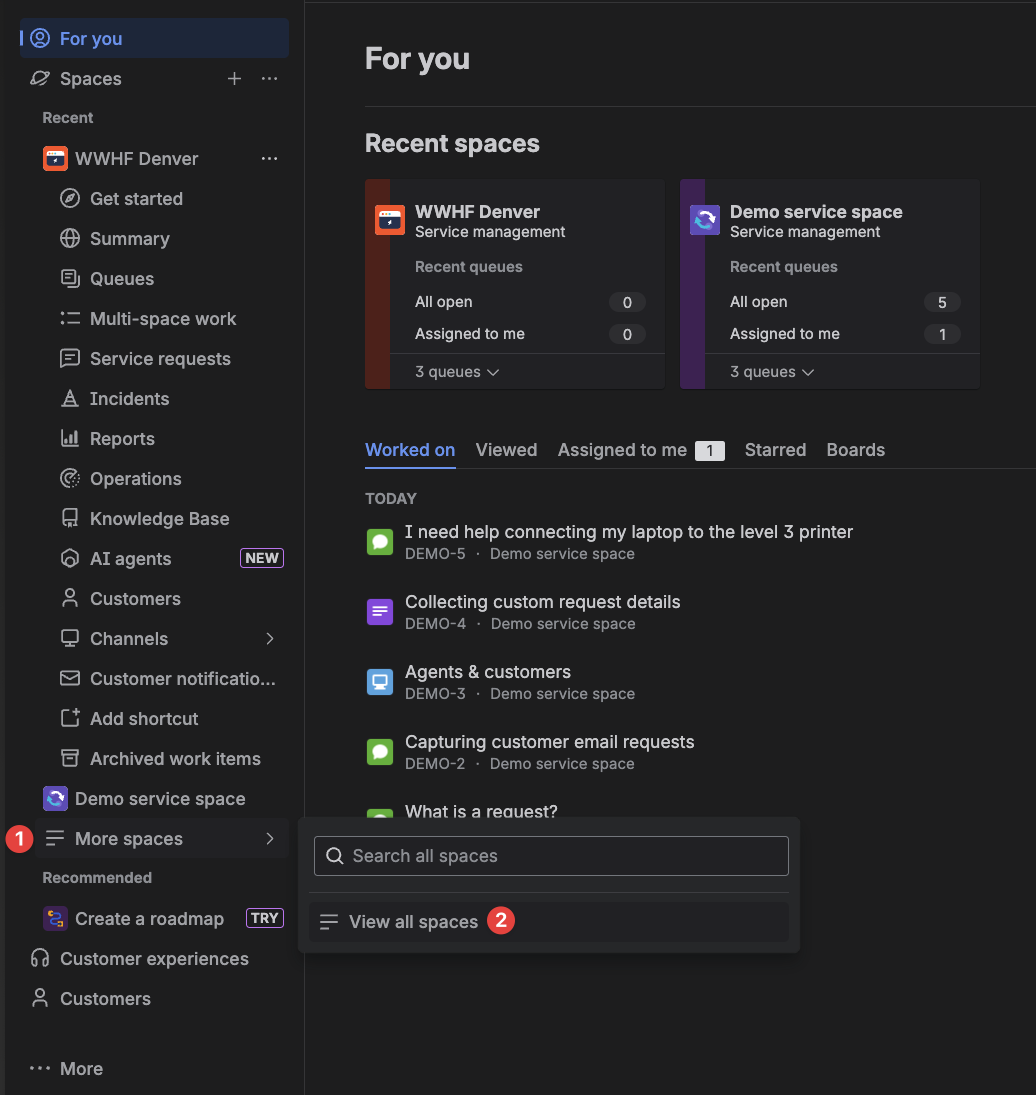Switch to the Viewed tab
1036x1095 pixels.
coord(506,450)
